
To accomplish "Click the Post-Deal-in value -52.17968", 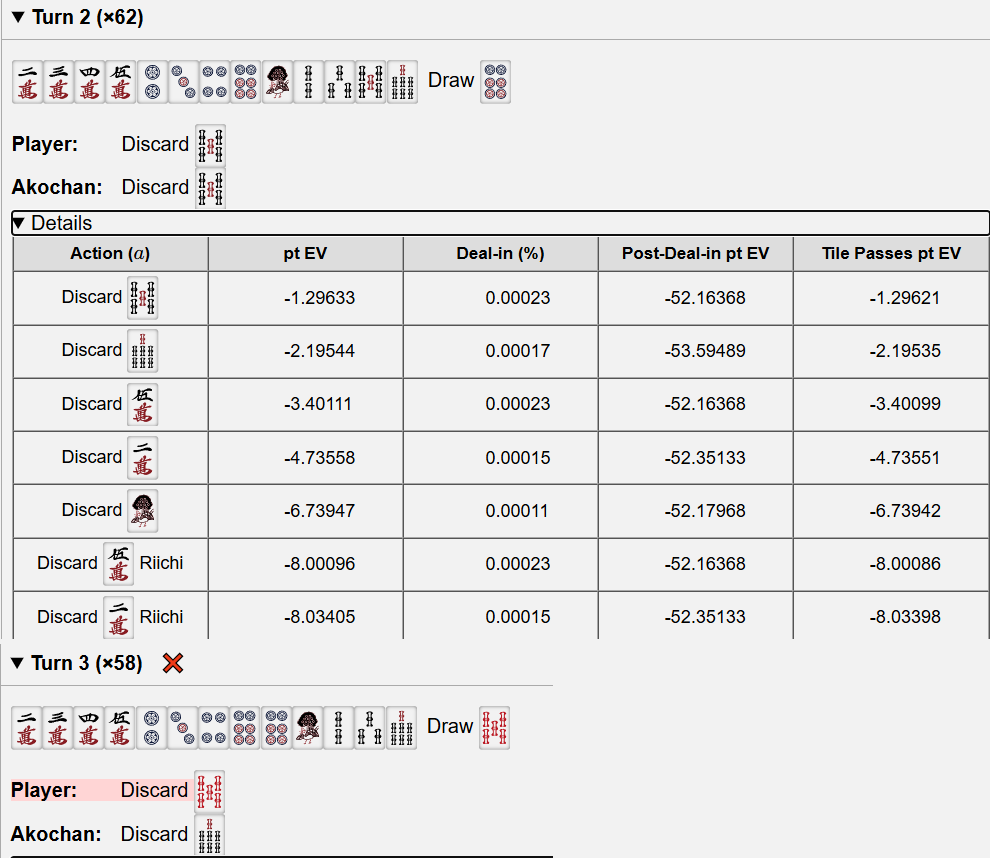I will point(705,511).
